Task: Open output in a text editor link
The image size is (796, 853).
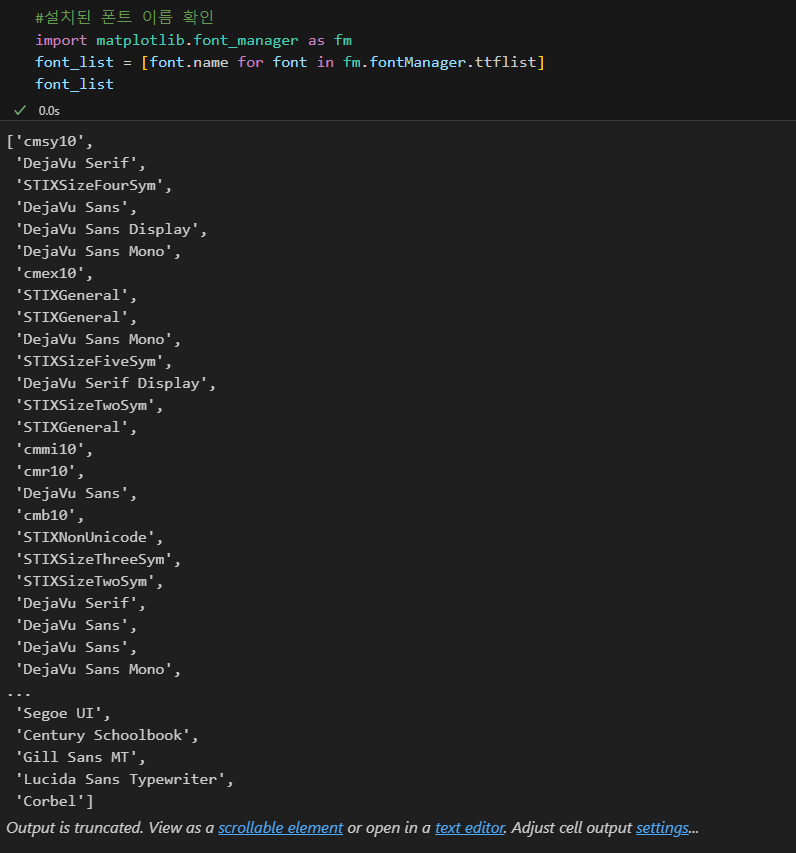Action: click(x=470, y=827)
